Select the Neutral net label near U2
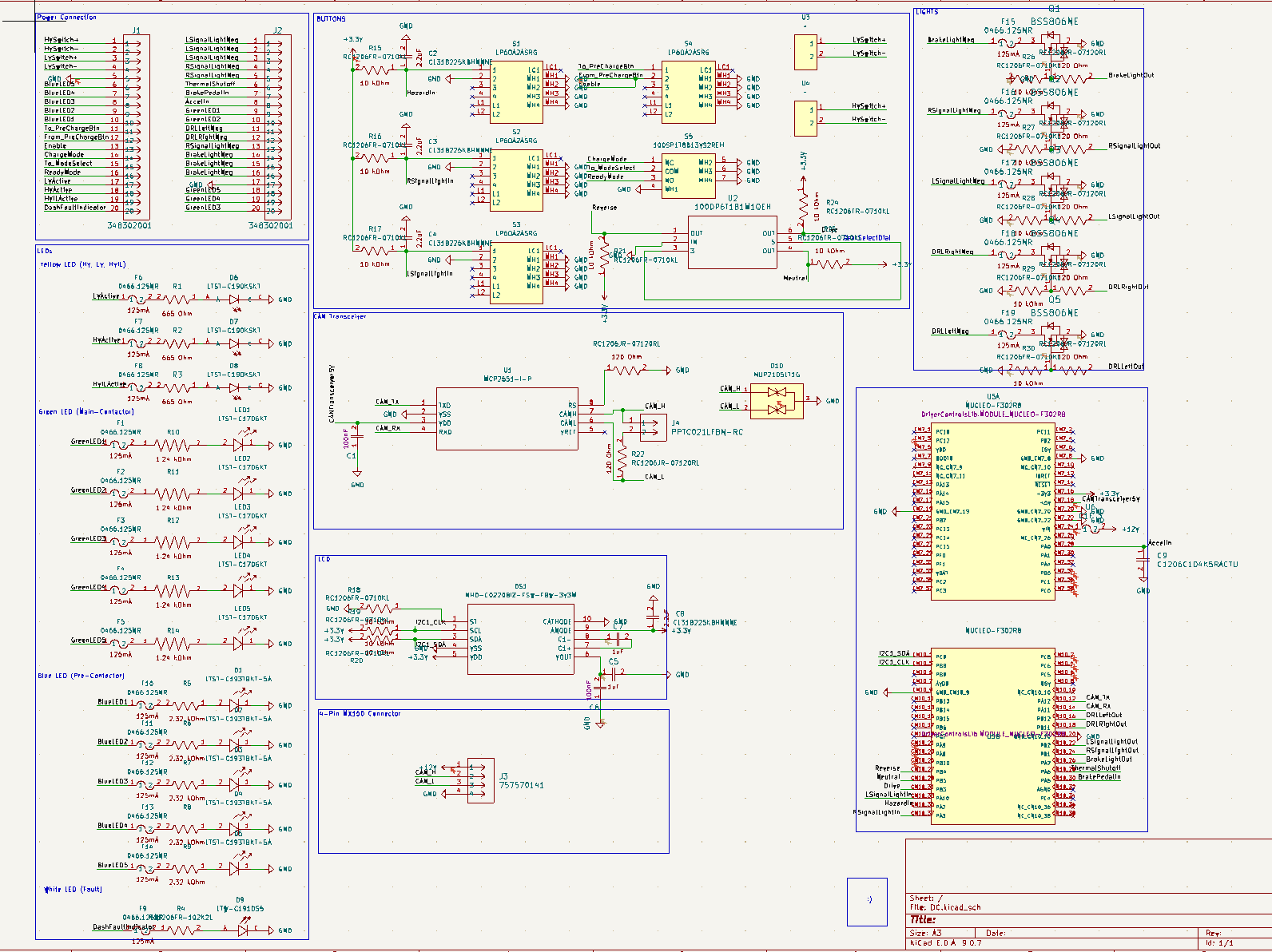This screenshot has height=952, width=1272. pos(796,278)
